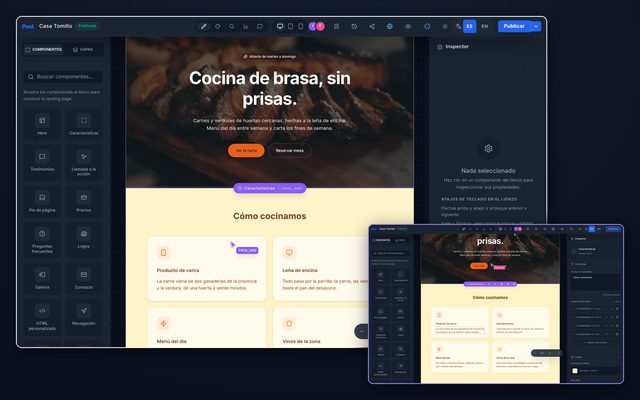Click the sun theme toggle icon
Viewport: 640px width, 400px height.
click(444, 27)
